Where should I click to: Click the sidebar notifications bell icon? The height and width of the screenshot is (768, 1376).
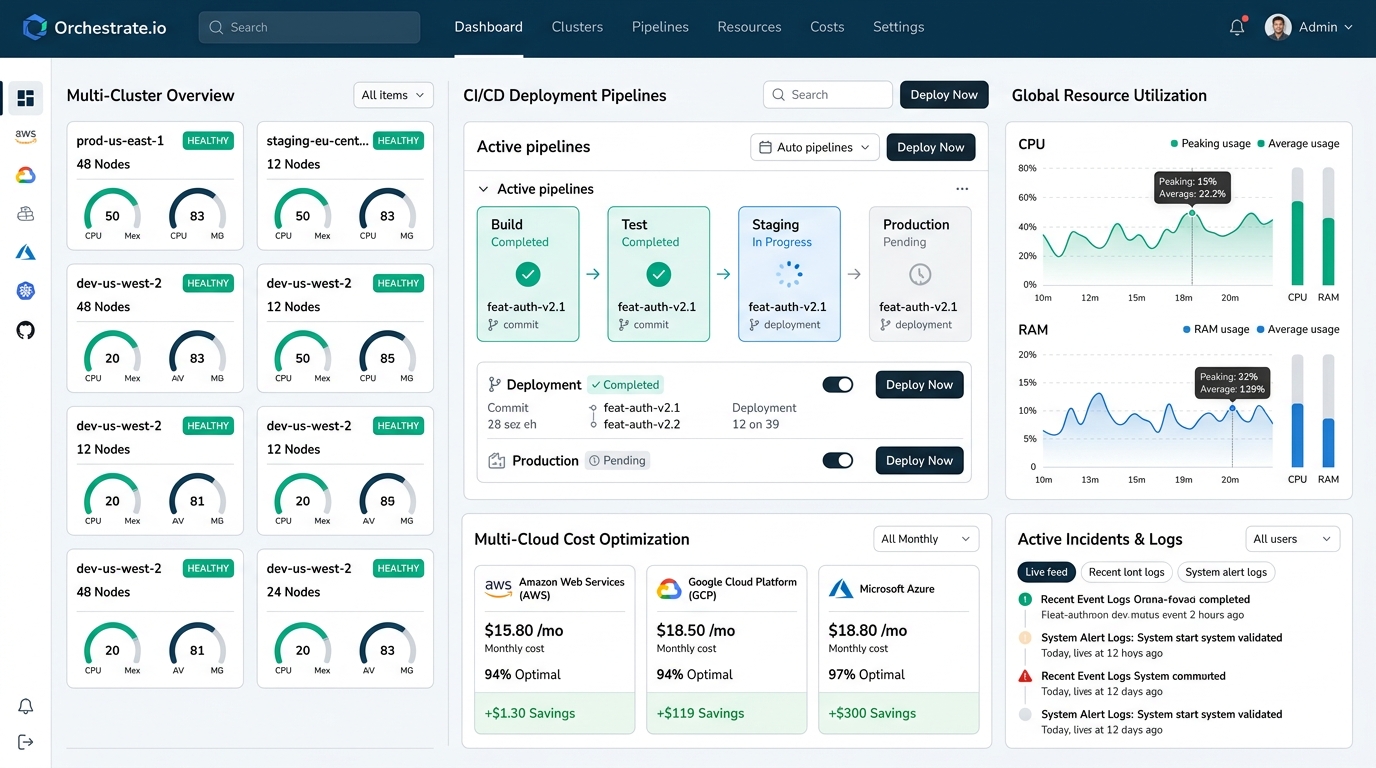[26, 706]
